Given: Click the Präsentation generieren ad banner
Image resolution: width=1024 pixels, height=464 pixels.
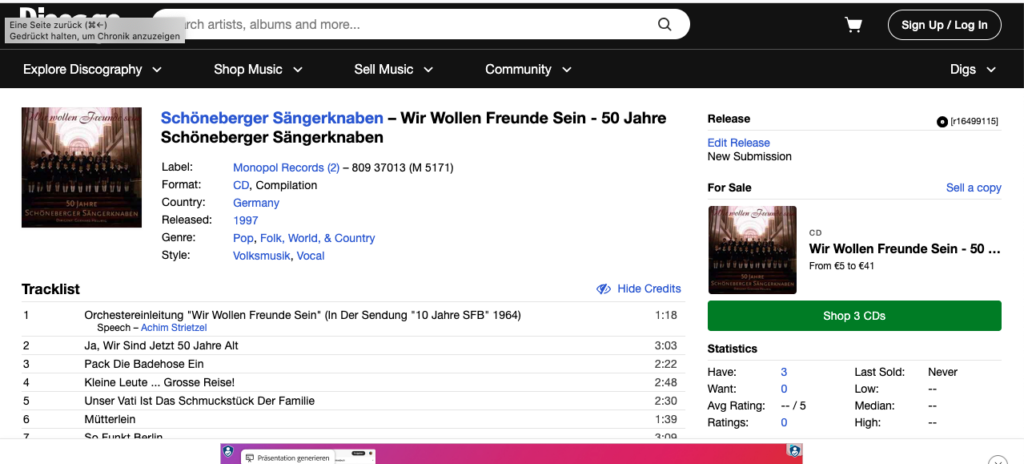Looking at the screenshot, I should (511, 454).
